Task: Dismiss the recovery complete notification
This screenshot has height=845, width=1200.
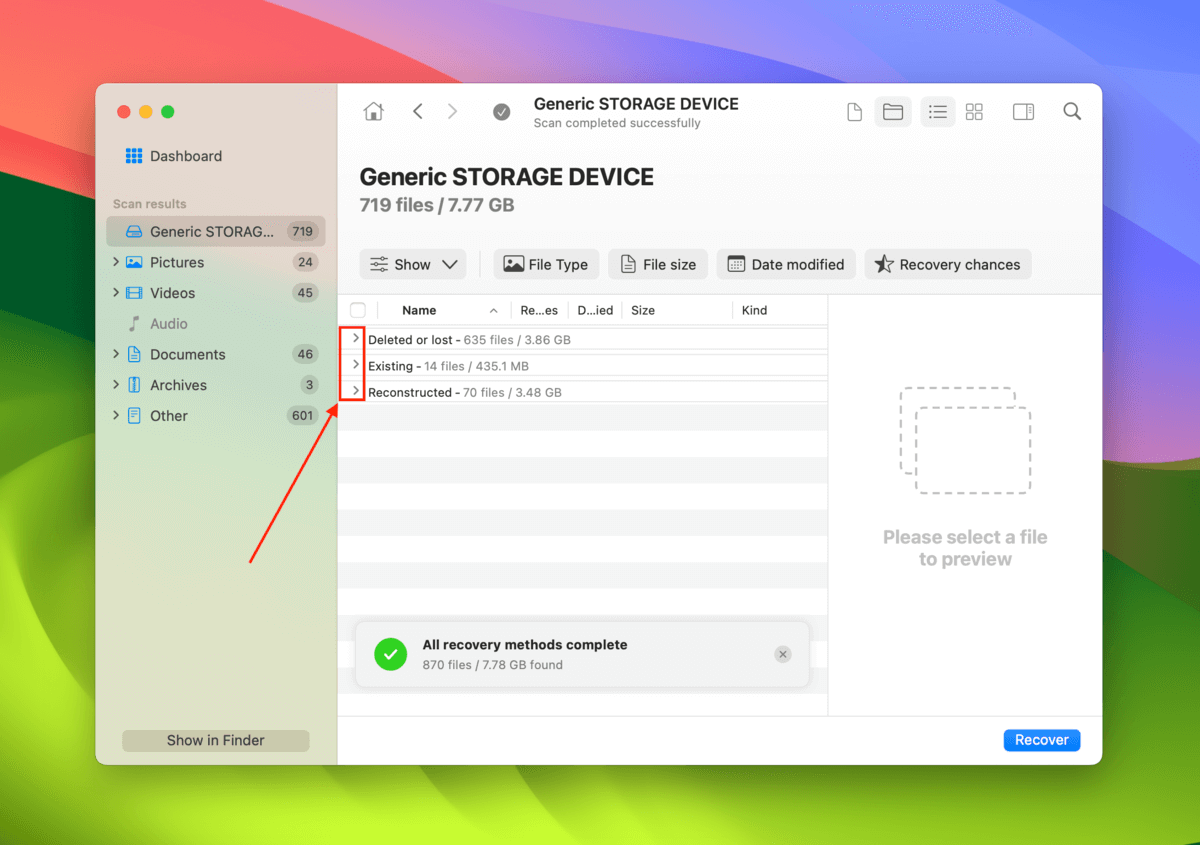Action: [x=783, y=654]
